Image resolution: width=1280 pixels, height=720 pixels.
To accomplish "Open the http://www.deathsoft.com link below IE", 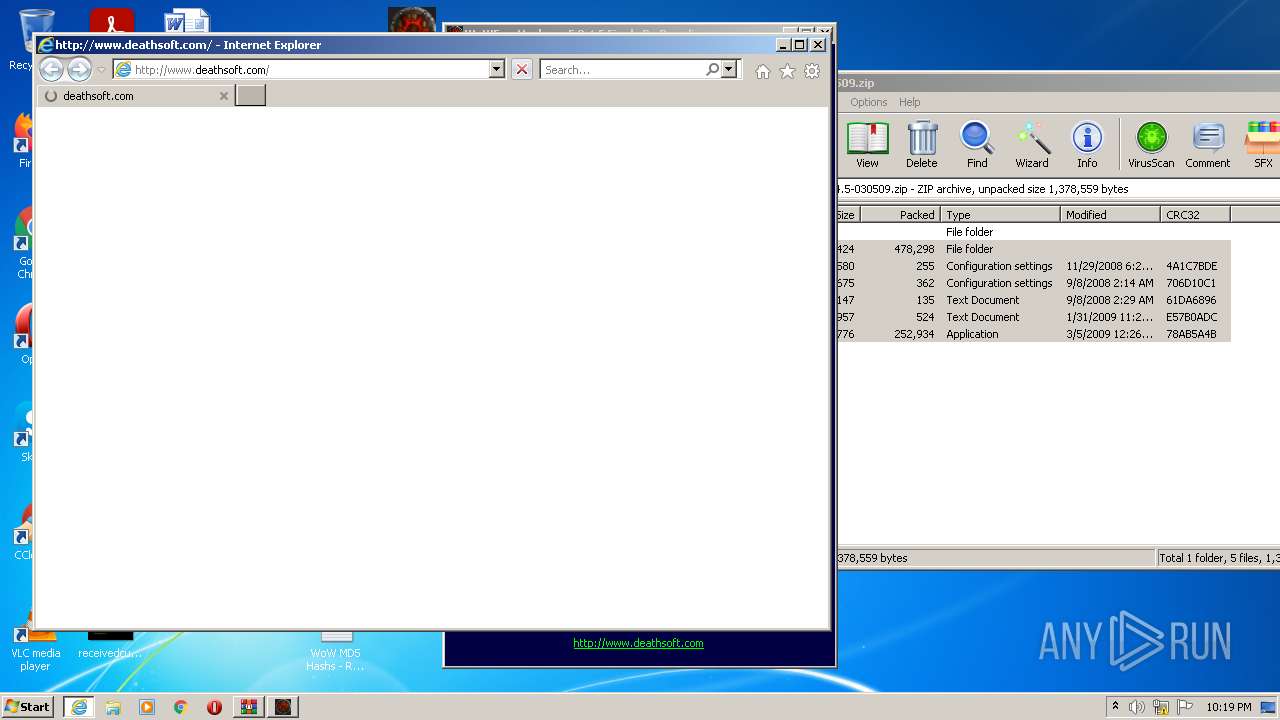I will pyautogui.click(x=638, y=643).
